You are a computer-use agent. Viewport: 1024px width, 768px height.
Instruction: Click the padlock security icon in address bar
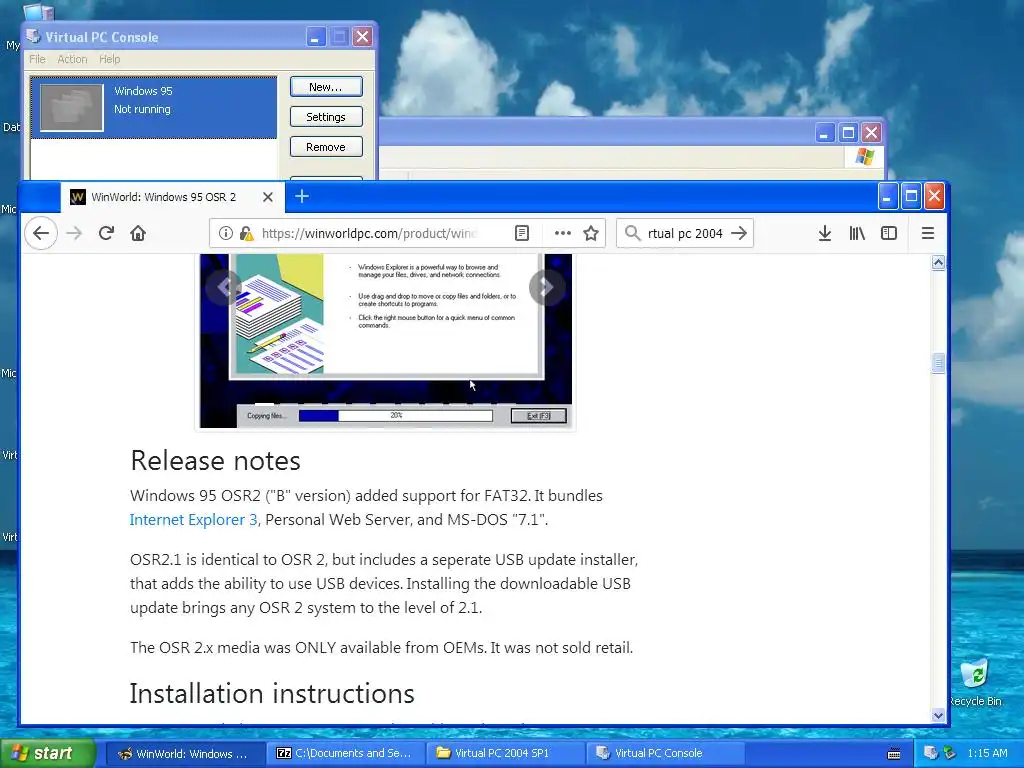click(246, 233)
